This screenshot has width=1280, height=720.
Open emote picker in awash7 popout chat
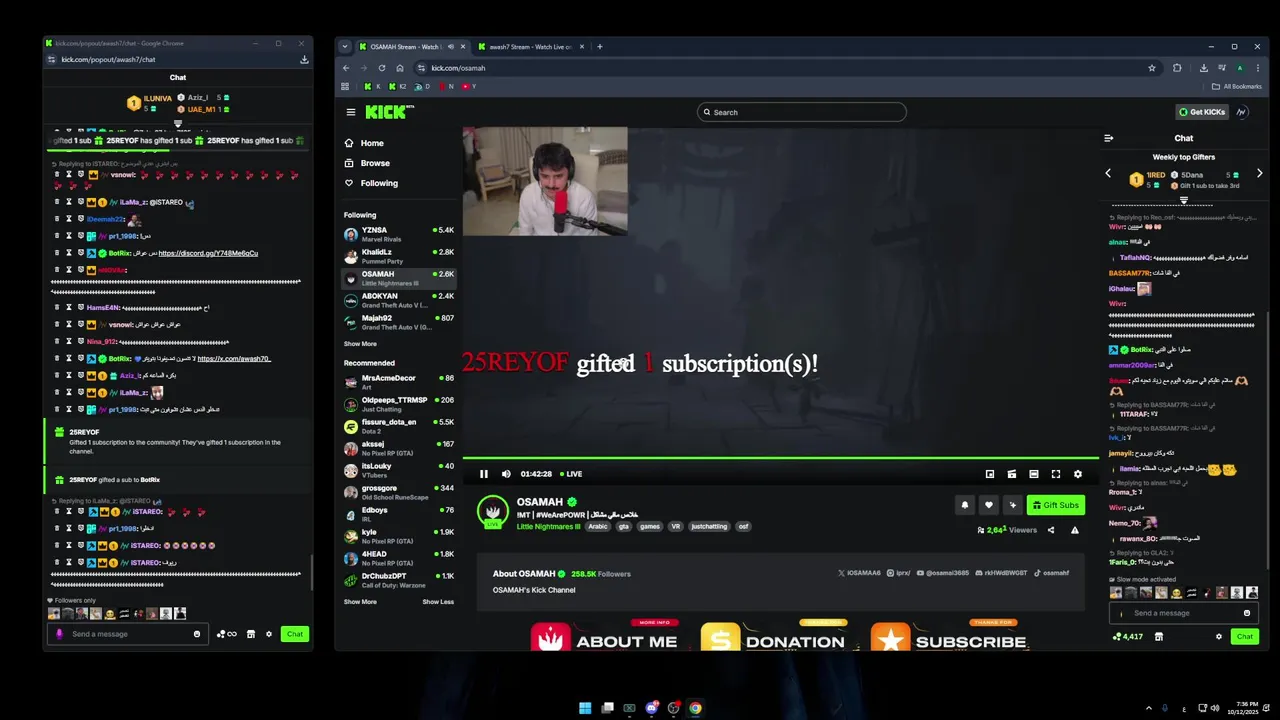point(197,634)
